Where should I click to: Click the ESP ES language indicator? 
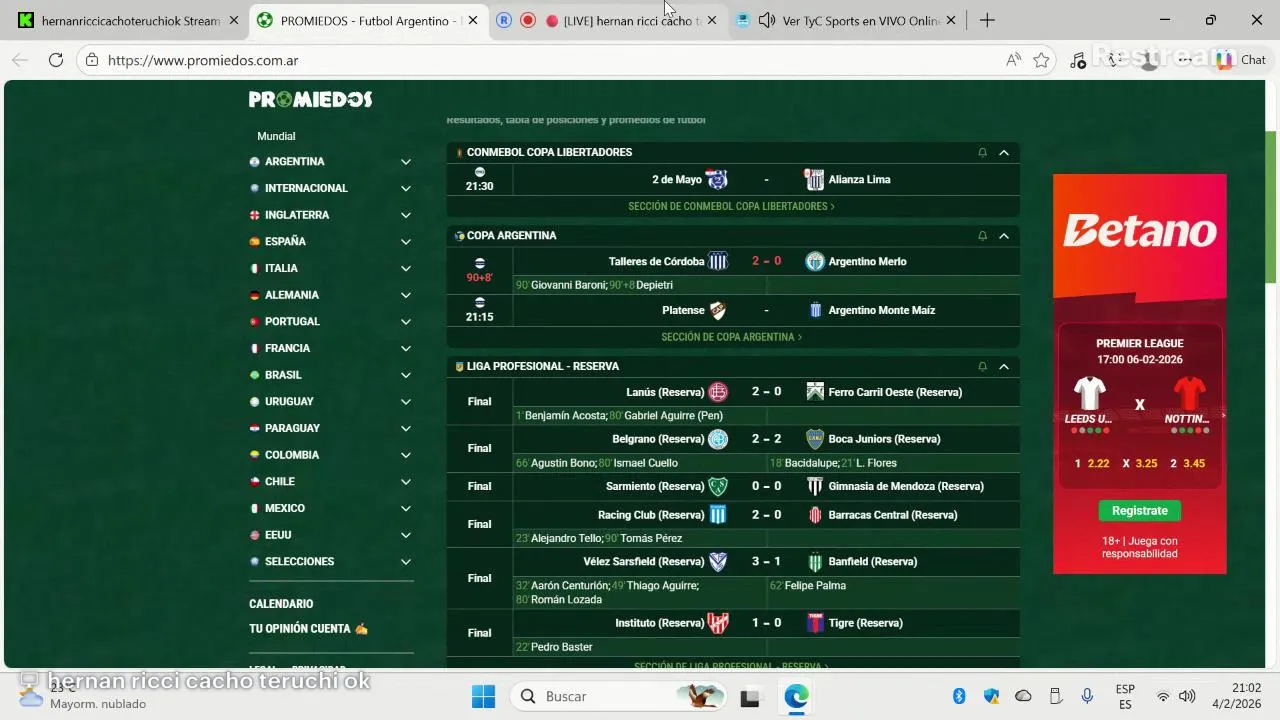point(1125,697)
